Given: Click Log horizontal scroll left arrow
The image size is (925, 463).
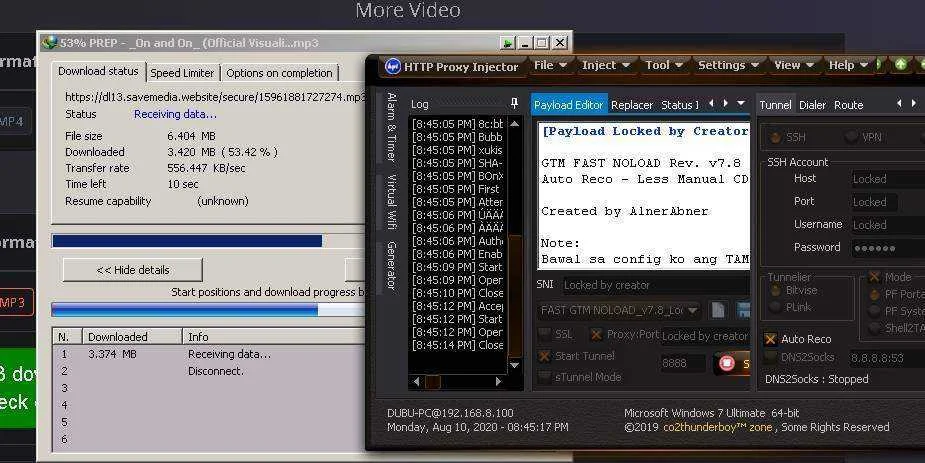Looking at the screenshot, I should point(416,382).
